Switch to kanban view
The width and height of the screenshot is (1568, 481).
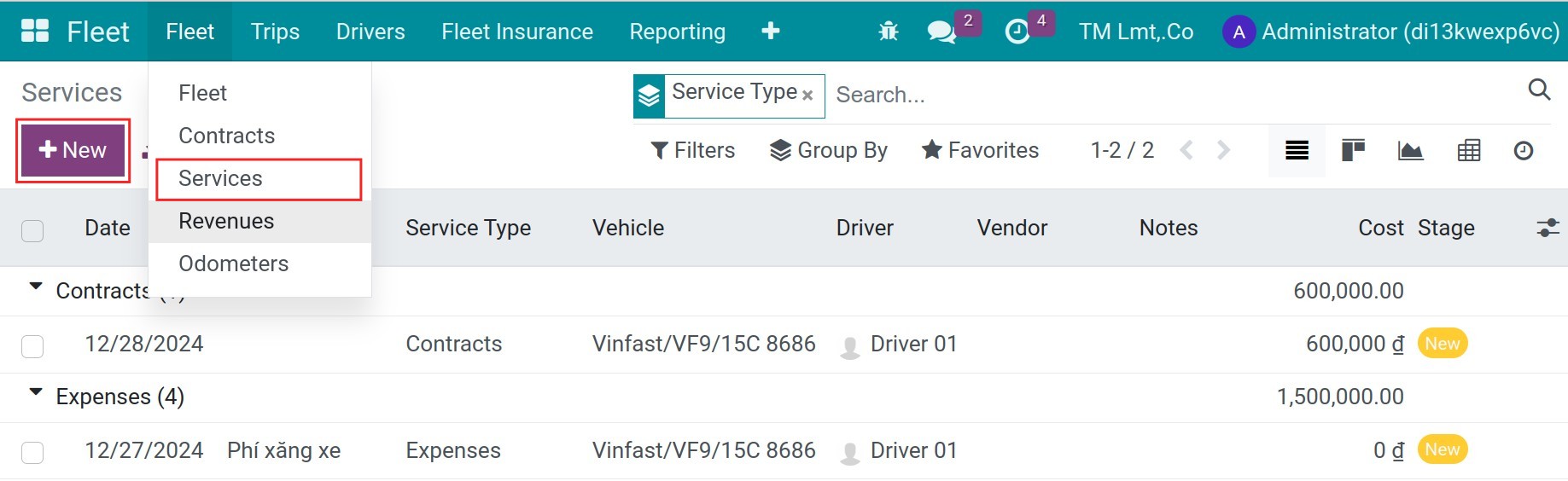coord(1353,151)
